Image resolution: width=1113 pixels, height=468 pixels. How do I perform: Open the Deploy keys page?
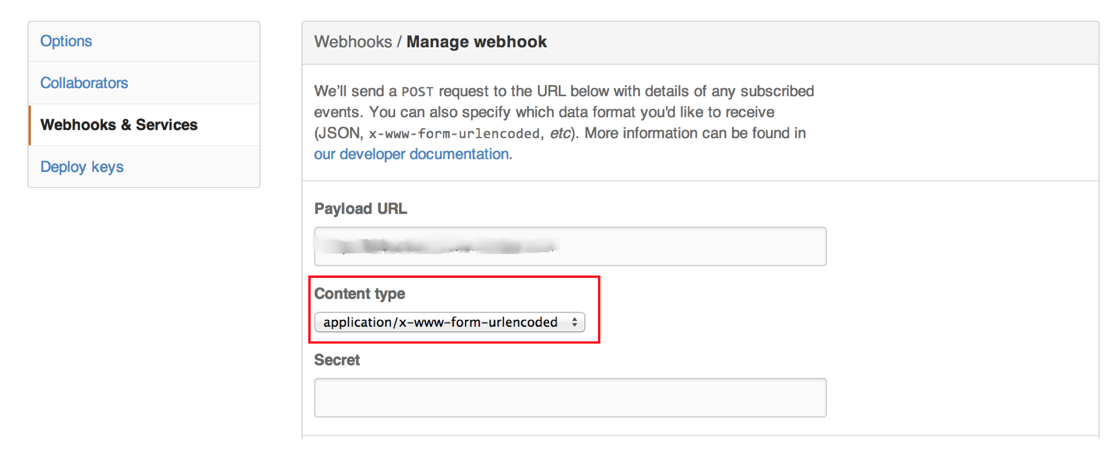(82, 167)
